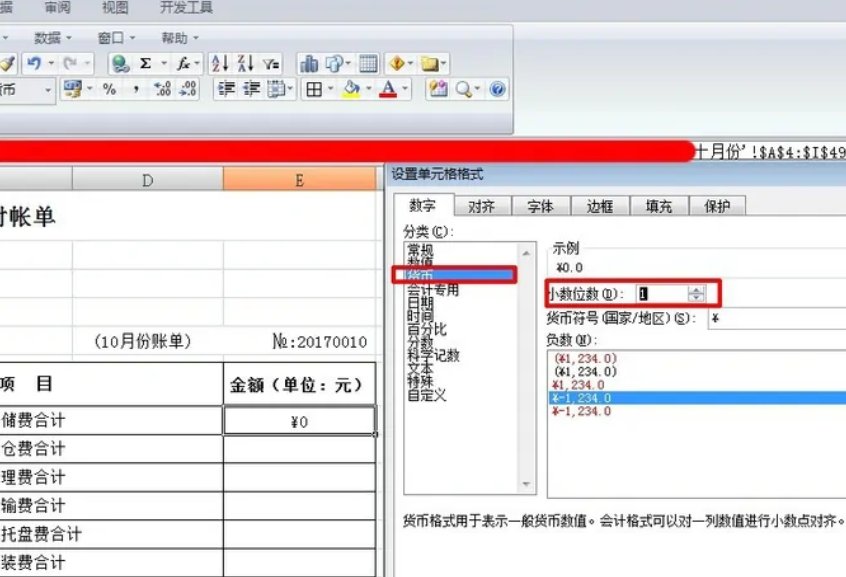Click decrease decimal places icon
The height and width of the screenshot is (577, 846).
[188, 89]
